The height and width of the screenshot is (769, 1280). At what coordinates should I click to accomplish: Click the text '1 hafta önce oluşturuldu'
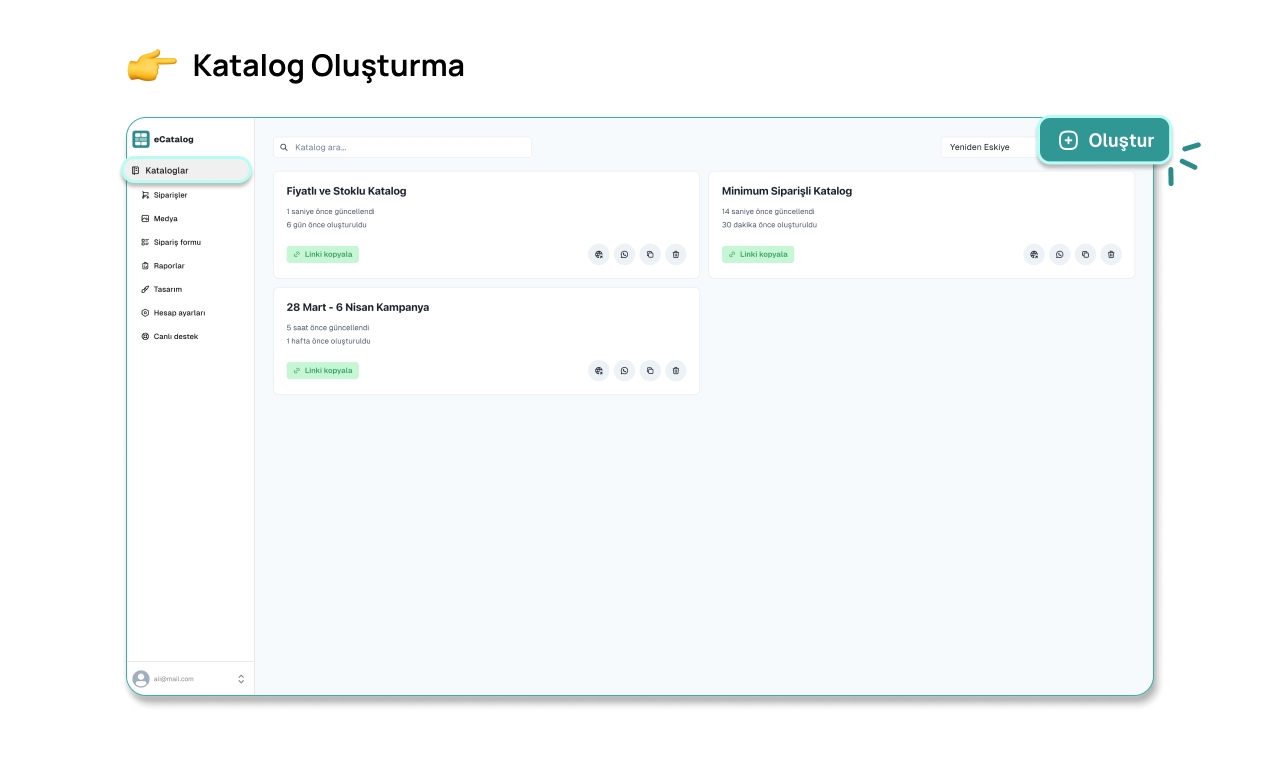[x=329, y=341]
